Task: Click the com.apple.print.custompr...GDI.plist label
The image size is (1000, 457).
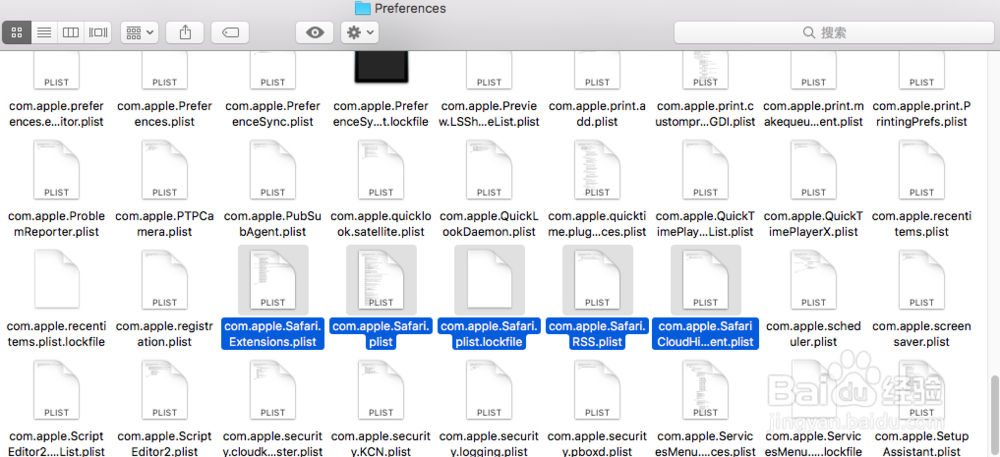Action: [x=706, y=113]
